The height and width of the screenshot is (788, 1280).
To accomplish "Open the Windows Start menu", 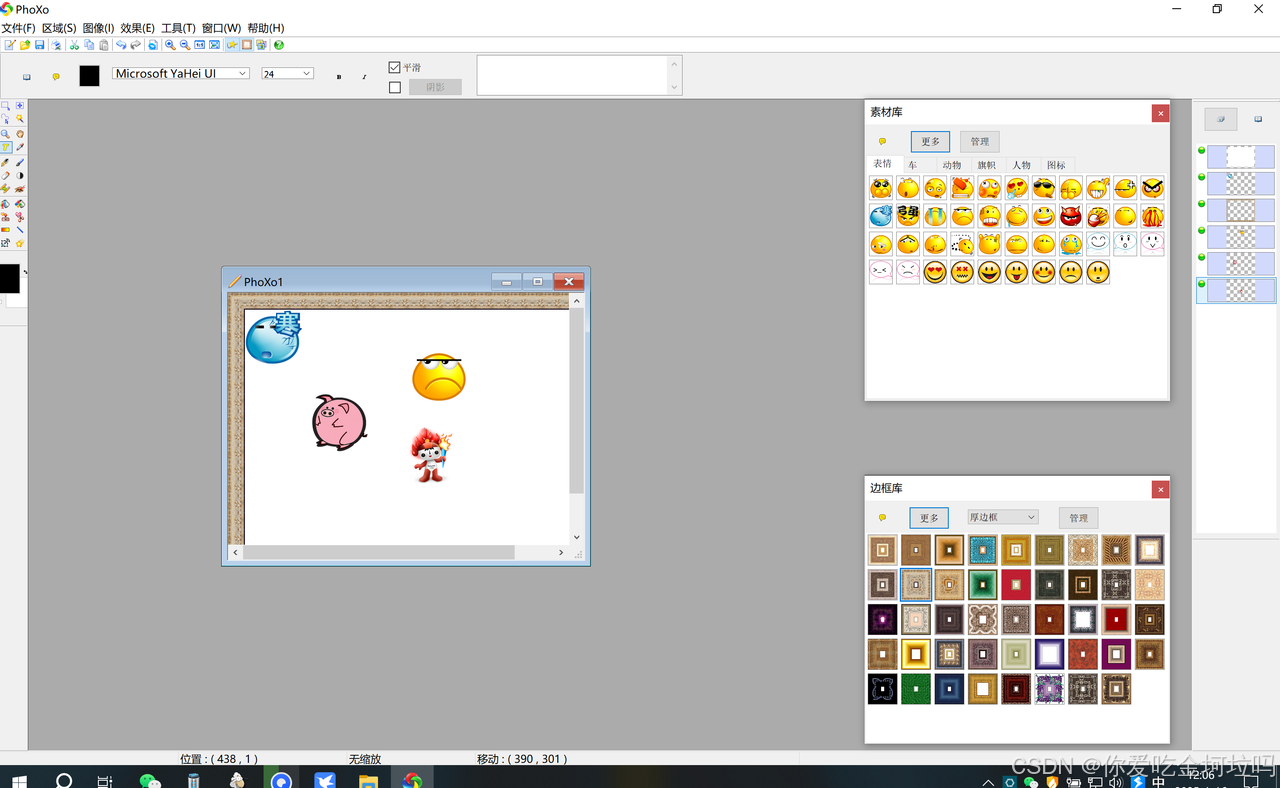I will 19,780.
